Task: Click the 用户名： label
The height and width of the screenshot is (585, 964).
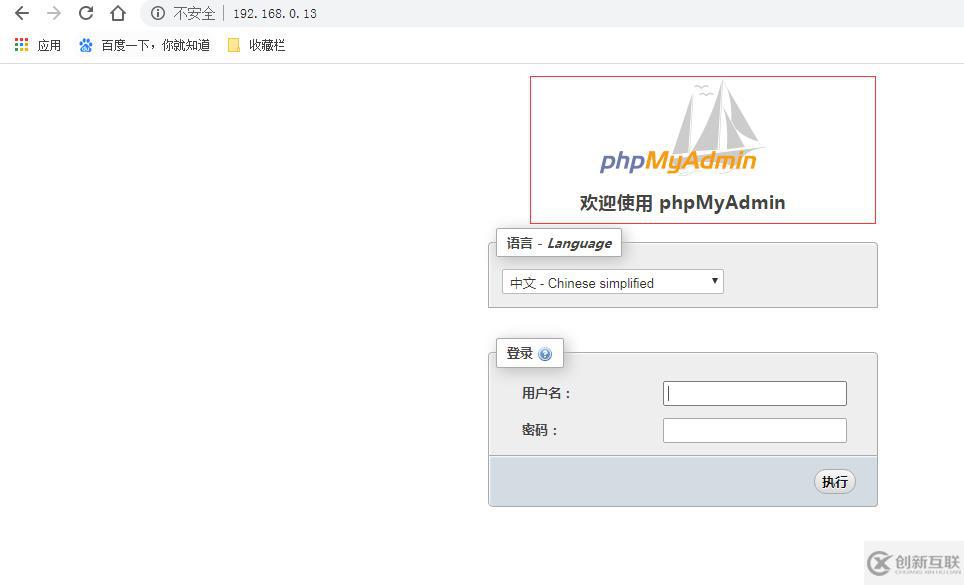Action: click(x=547, y=393)
